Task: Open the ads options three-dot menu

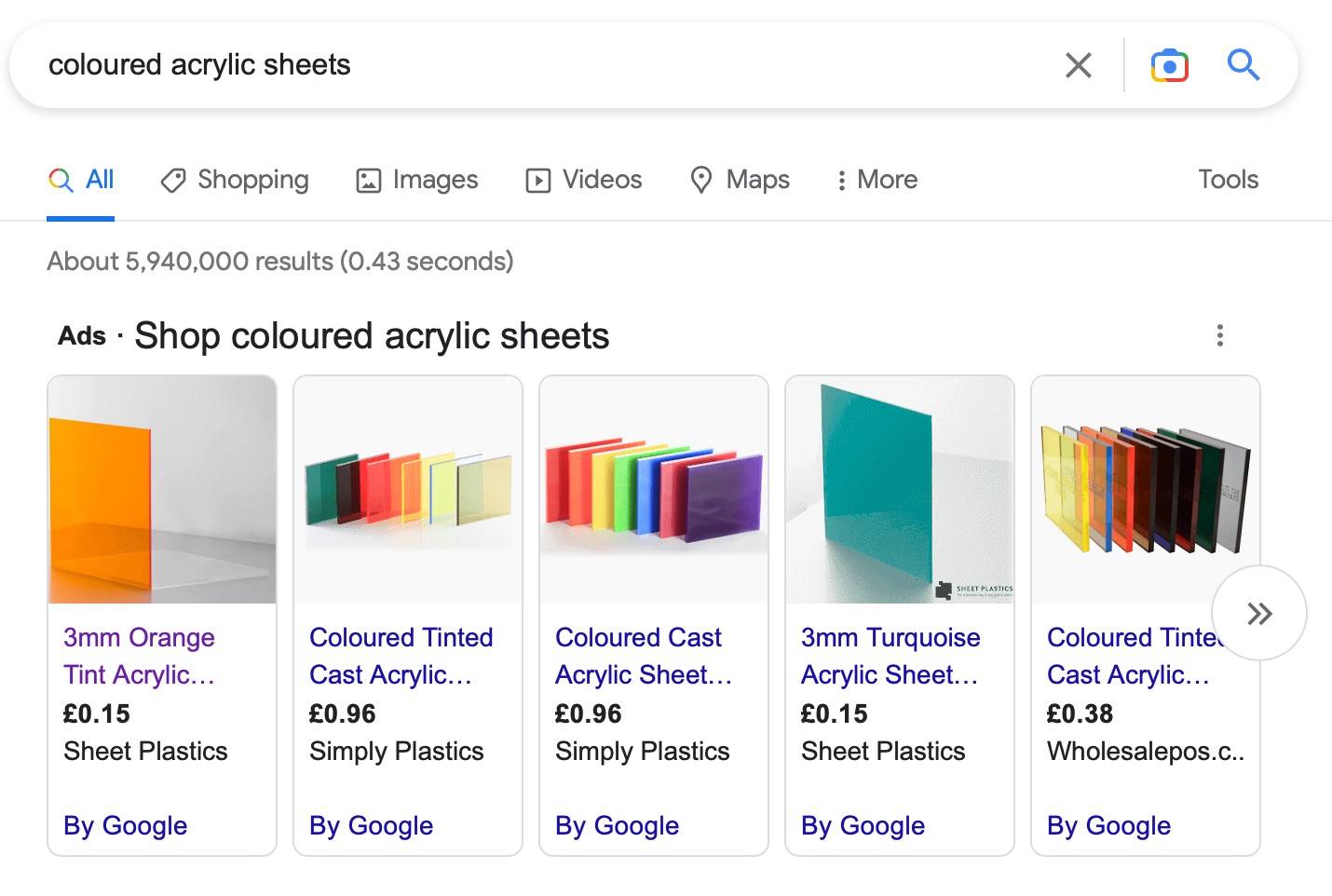Action: (1220, 335)
